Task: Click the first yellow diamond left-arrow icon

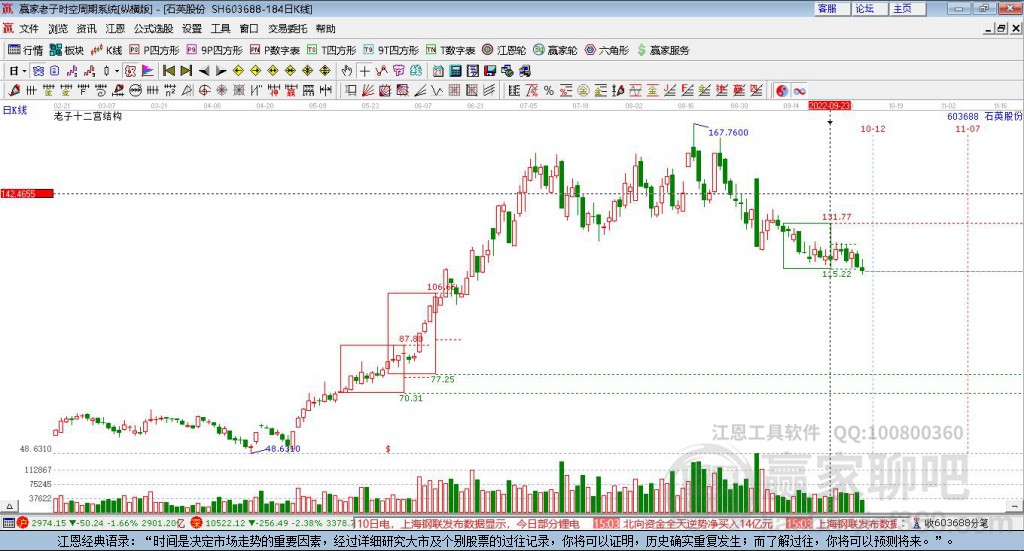Action: [x=238, y=71]
